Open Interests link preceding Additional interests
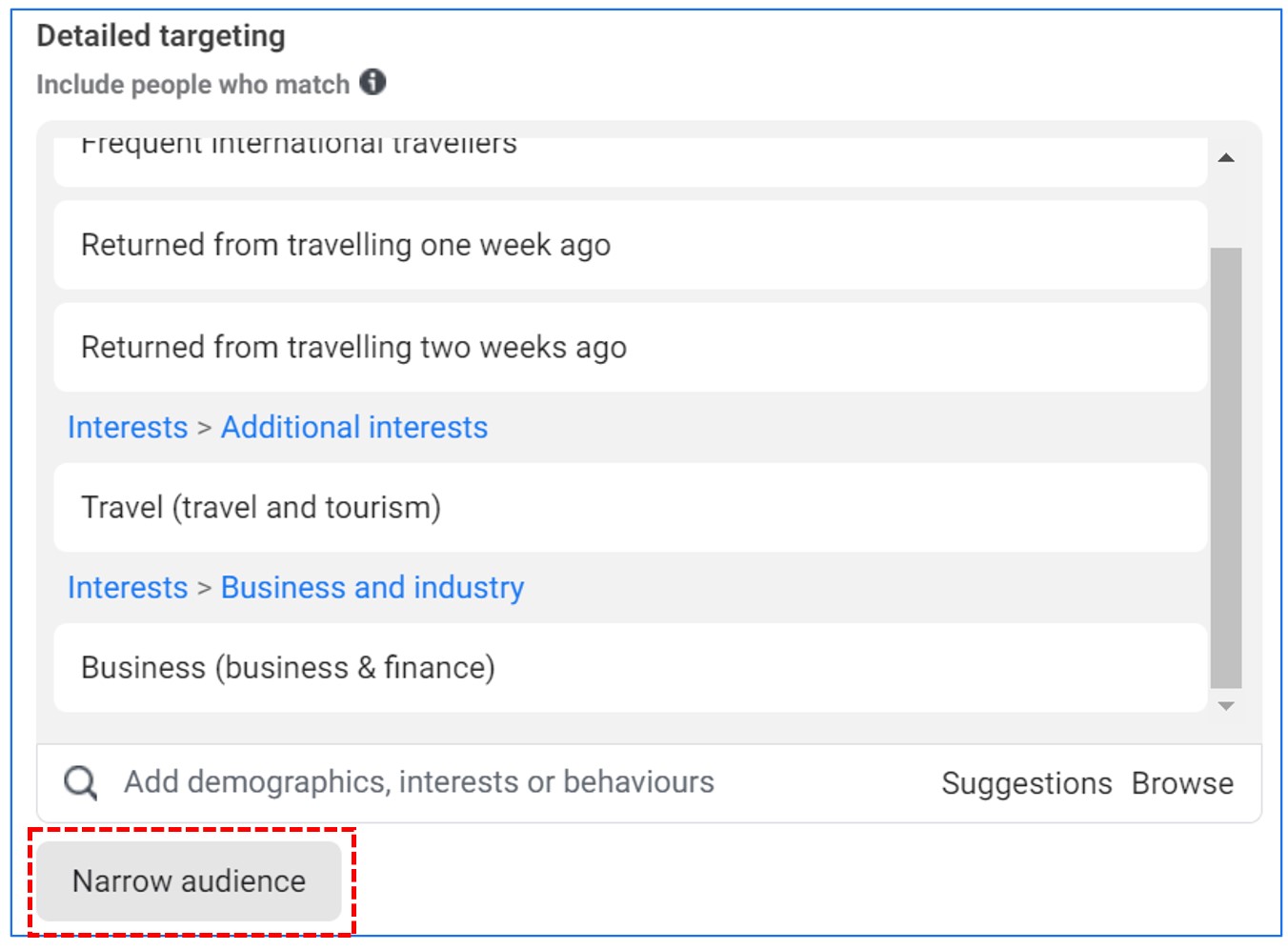 [x=128, y=428]
